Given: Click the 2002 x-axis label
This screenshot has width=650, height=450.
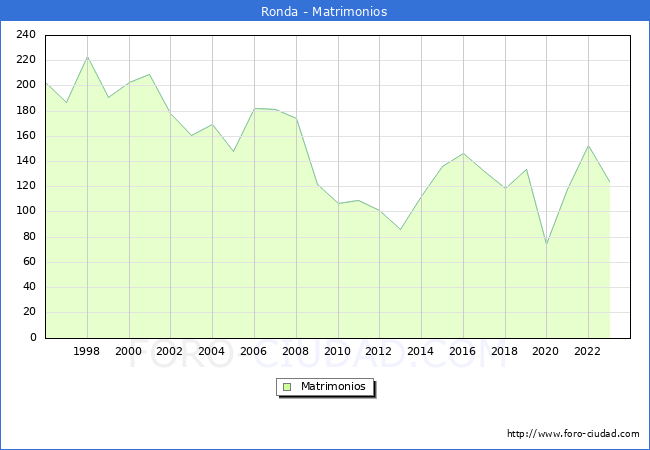Looking at the screenshot, I should [170, 351].
